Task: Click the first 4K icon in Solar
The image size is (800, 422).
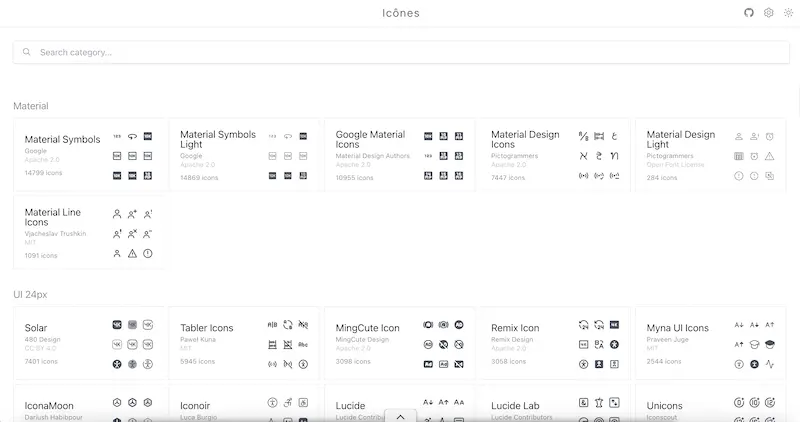Action: 117,325
